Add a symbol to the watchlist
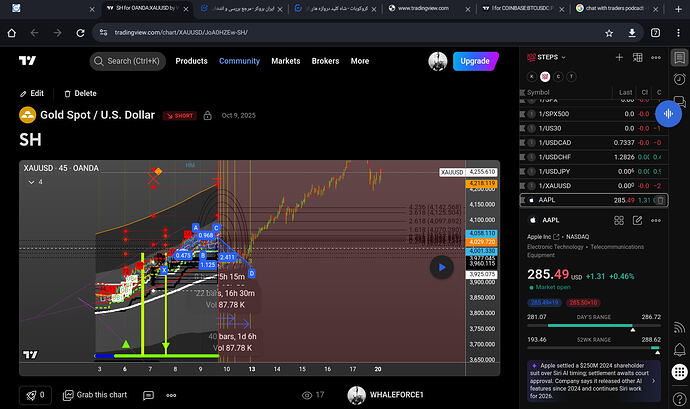 tap(619, 57)
